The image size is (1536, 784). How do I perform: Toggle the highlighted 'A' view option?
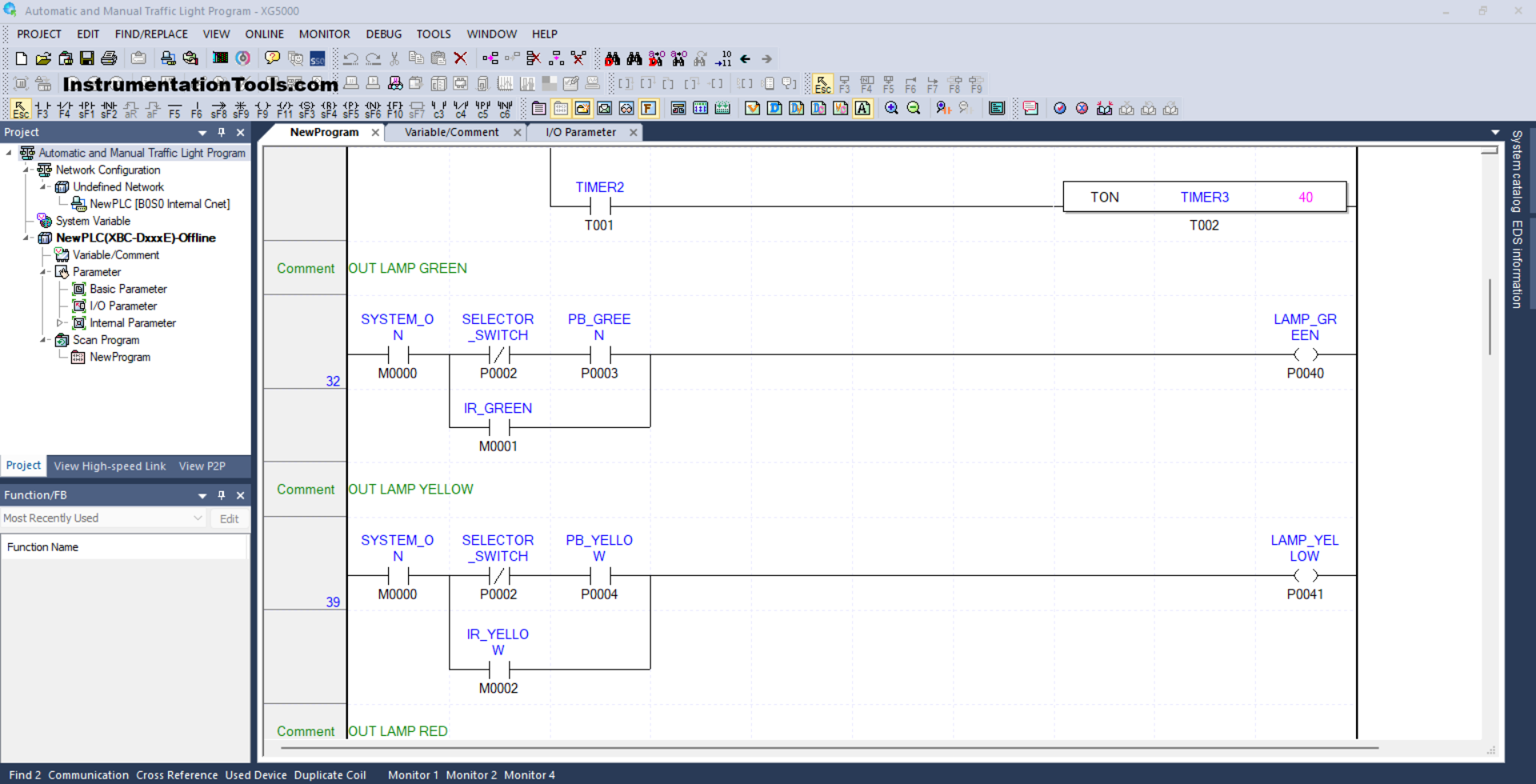pyautogui.click(x=862, y=109)
